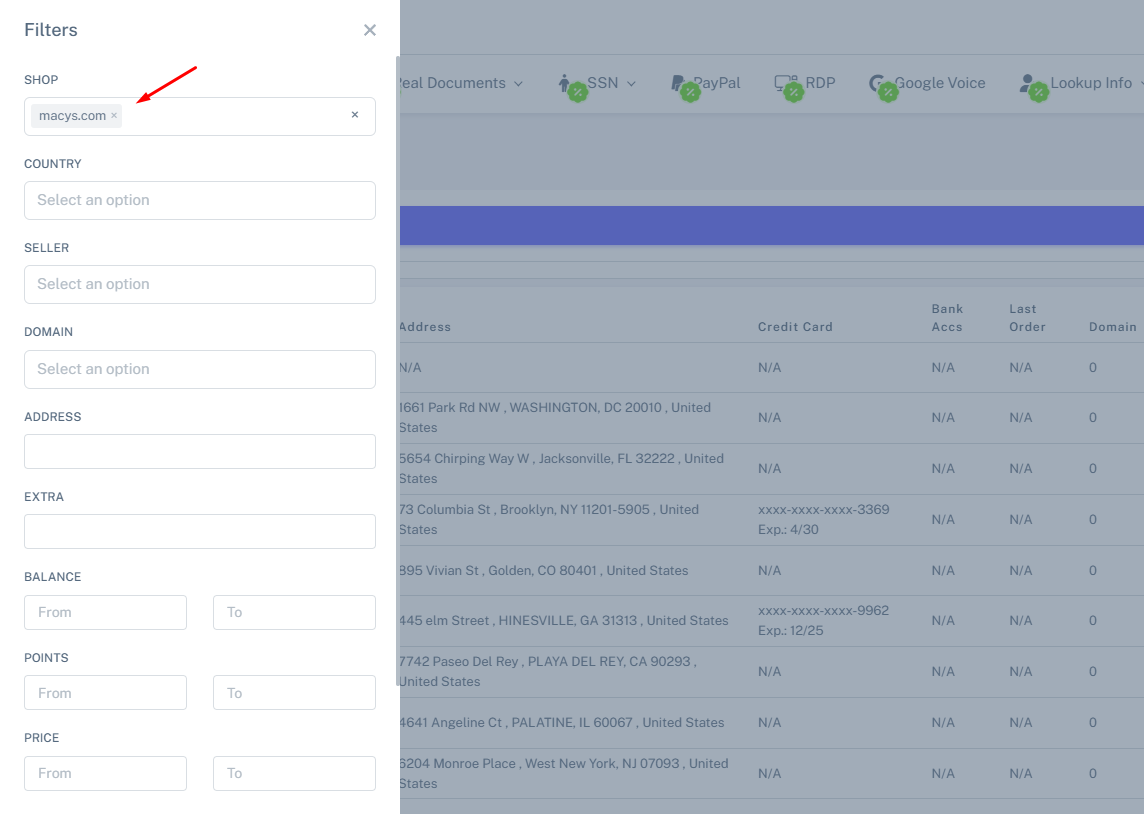This screenshot has width=1144, height=814.
Task: Close the Filters panel
Action: tap(370, 30)
